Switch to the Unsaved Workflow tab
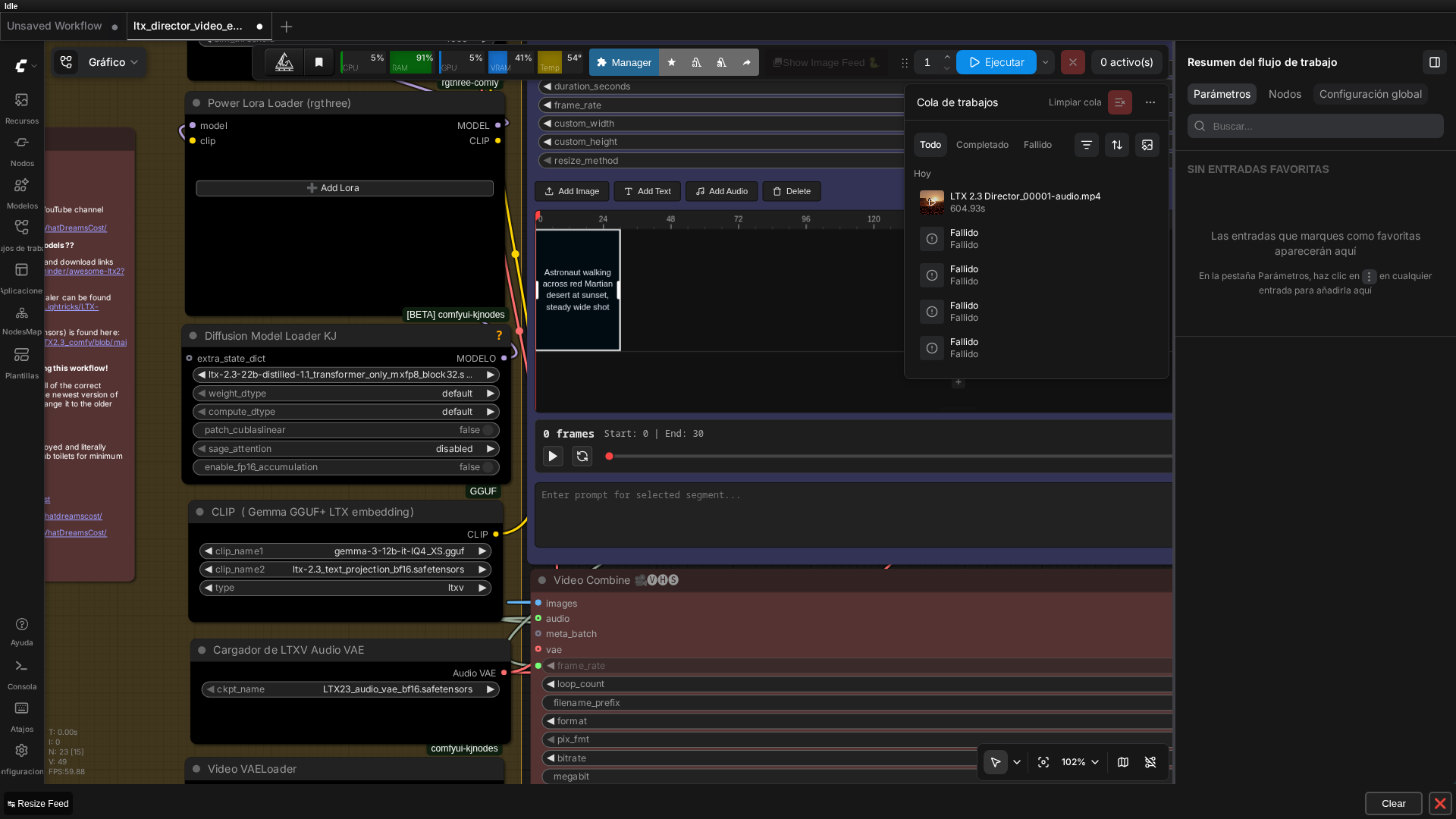Image resolution: width=1456 pixels, height=819 pixels. click(62, 26)
